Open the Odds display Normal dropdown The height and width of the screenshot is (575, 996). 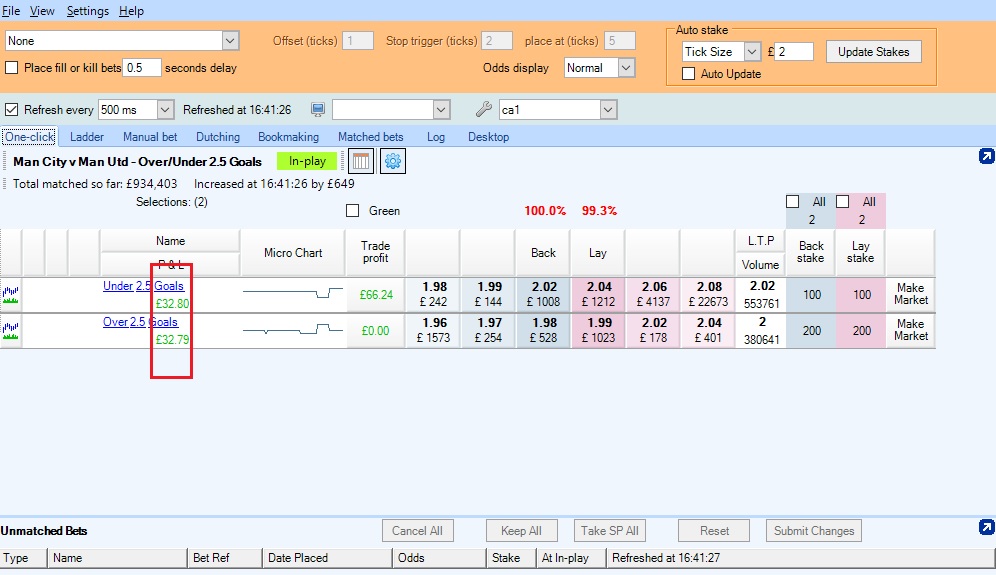pyautogui.click(x=626, y=67)
